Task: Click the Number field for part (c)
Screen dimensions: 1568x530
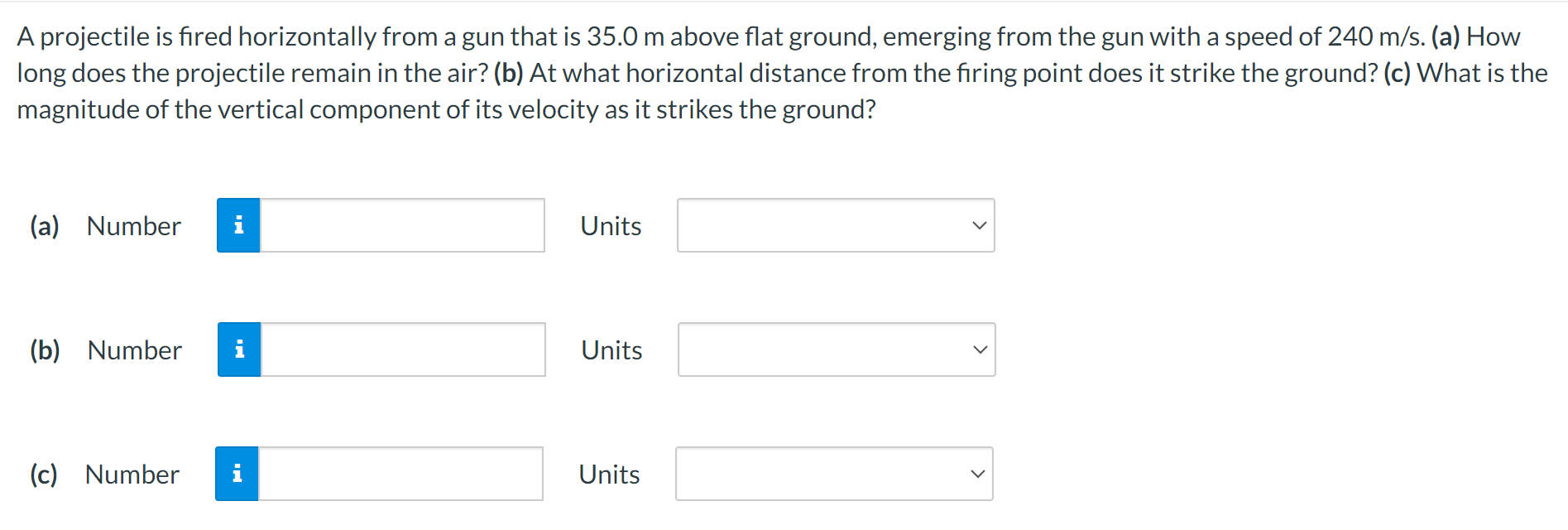Action: point(400,474)
